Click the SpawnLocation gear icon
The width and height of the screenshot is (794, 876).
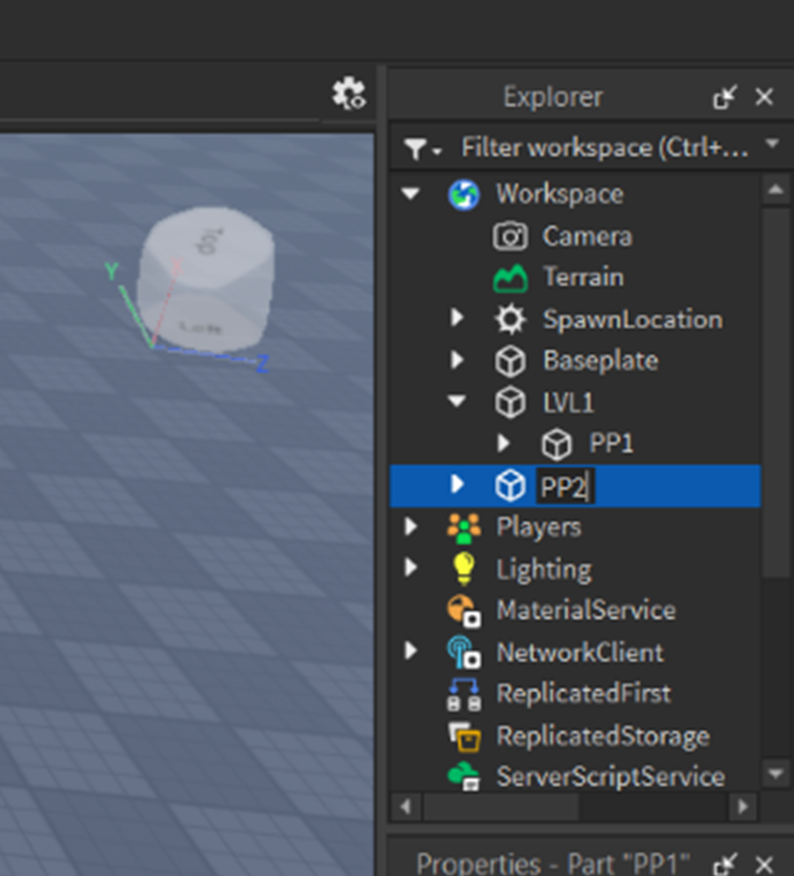point(510,319)
